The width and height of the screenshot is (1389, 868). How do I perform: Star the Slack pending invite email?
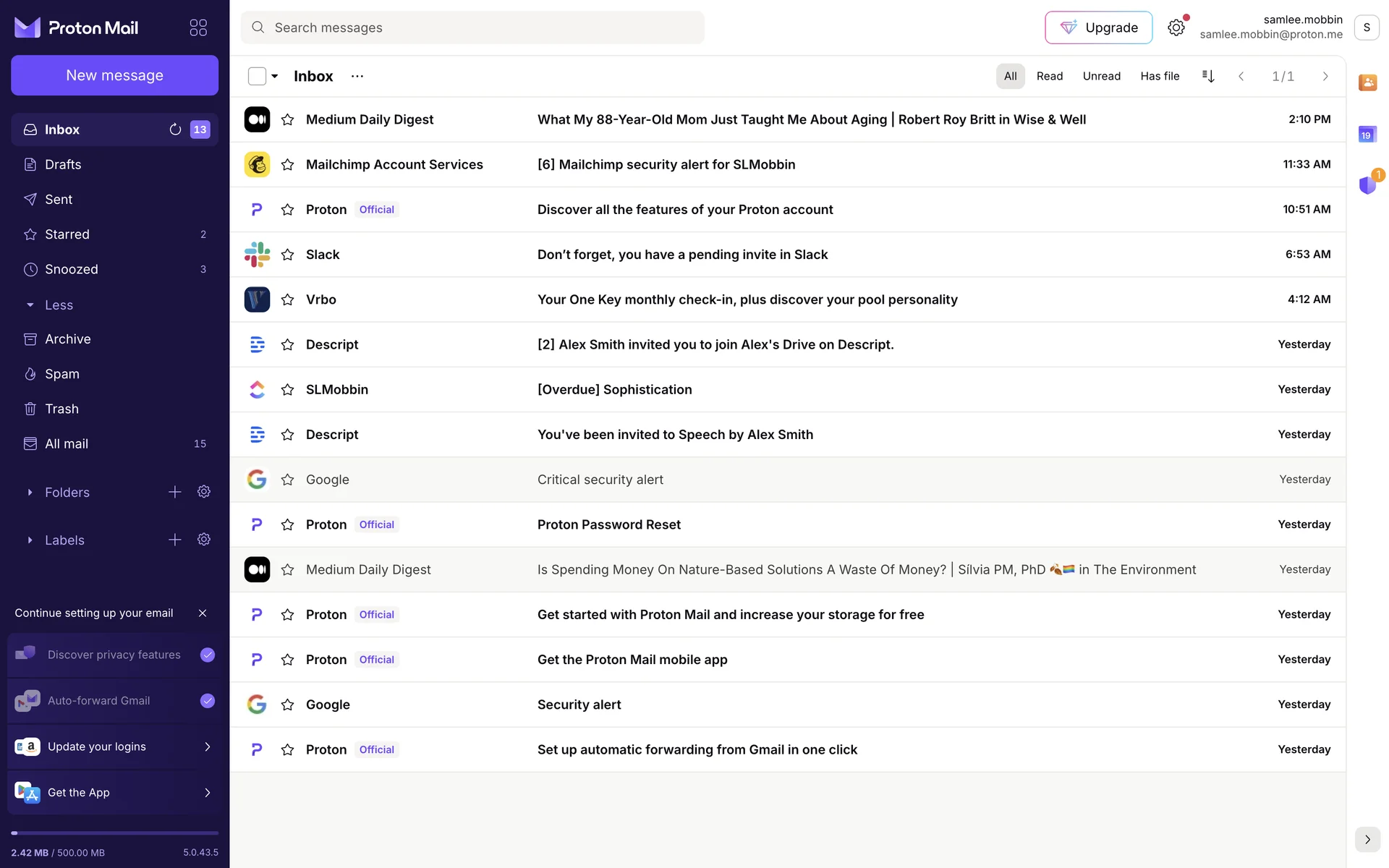(x=287, y=255)
